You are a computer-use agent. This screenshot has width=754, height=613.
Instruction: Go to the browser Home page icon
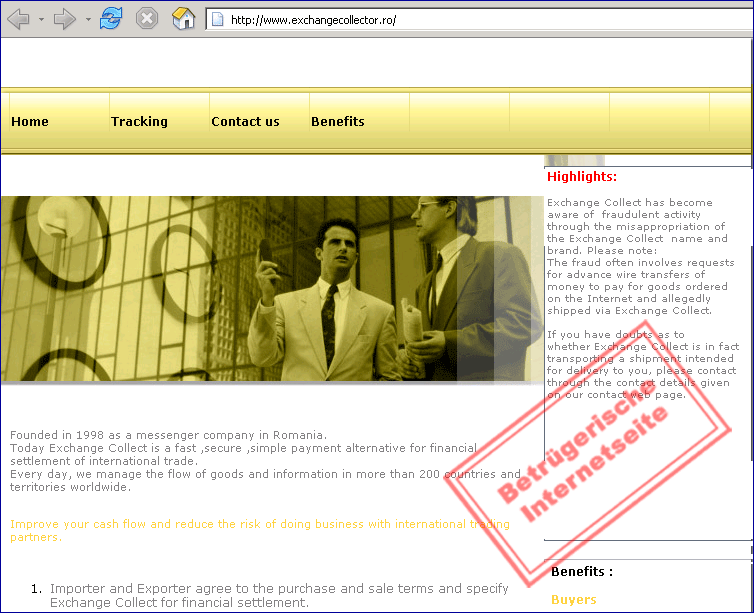pyautogui.click(x=183, y=19)
